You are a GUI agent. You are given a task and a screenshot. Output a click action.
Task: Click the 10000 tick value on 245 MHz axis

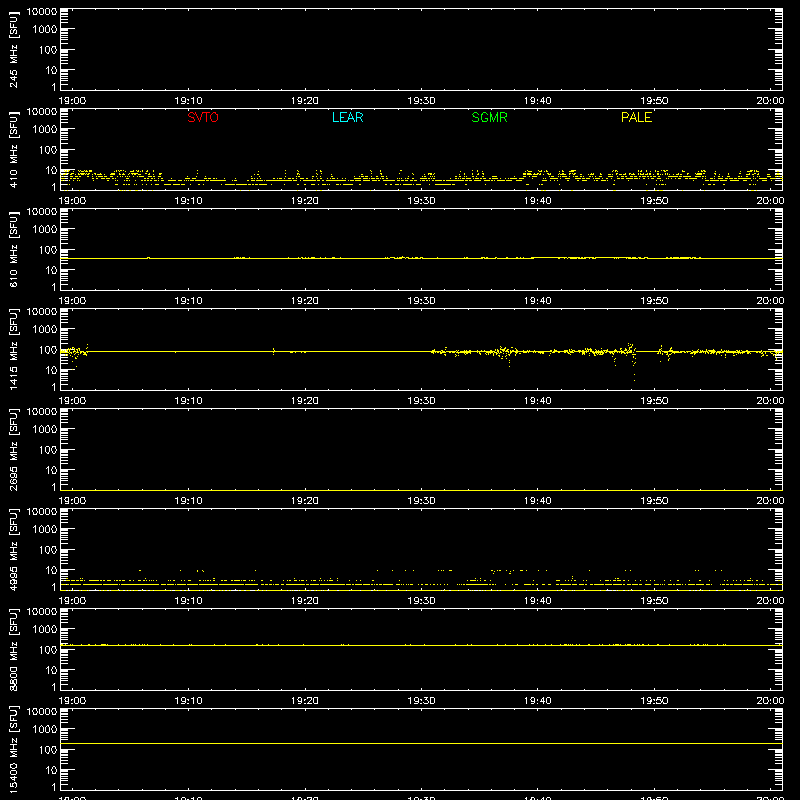42,12
